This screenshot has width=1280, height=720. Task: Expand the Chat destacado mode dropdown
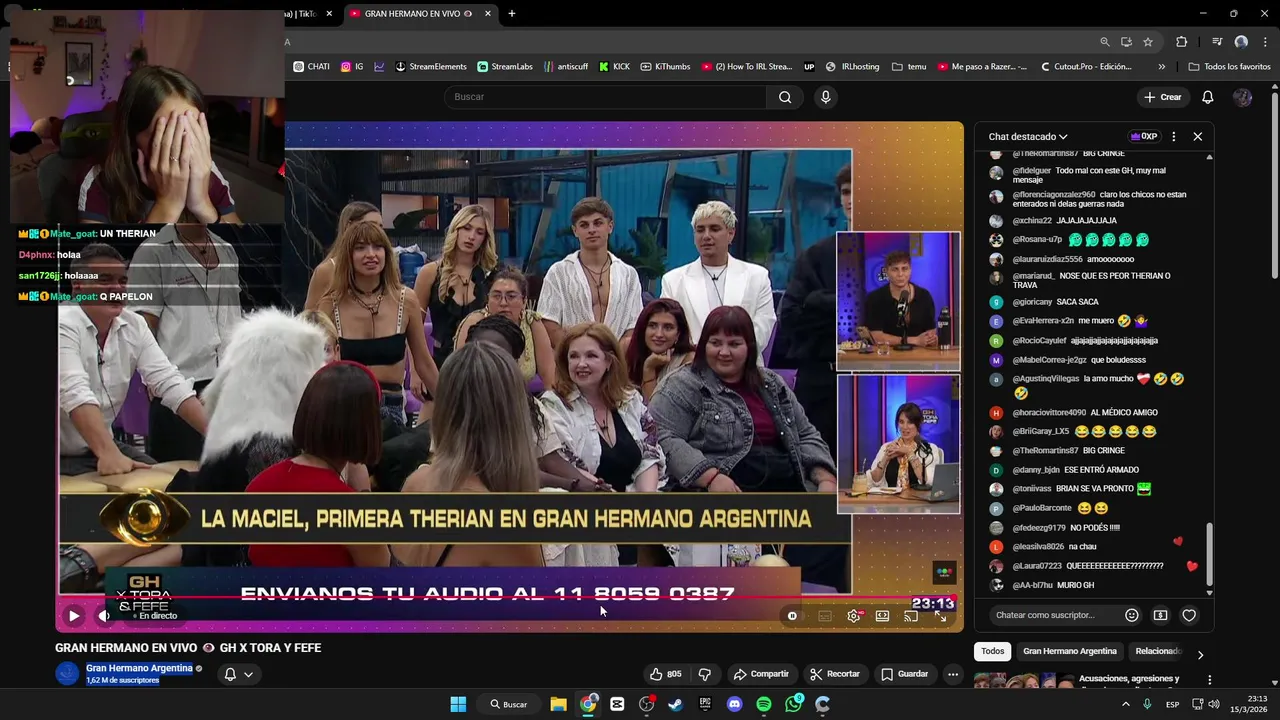[1028, 137]
